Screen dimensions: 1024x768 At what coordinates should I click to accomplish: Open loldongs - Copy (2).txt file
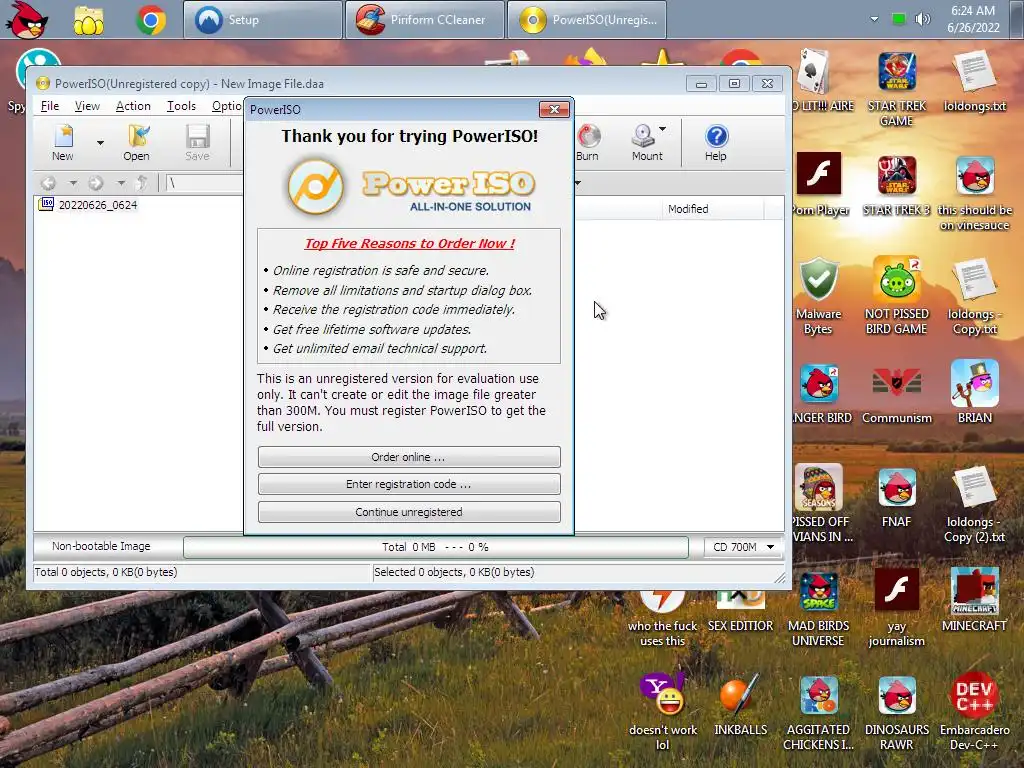(974, 505)
